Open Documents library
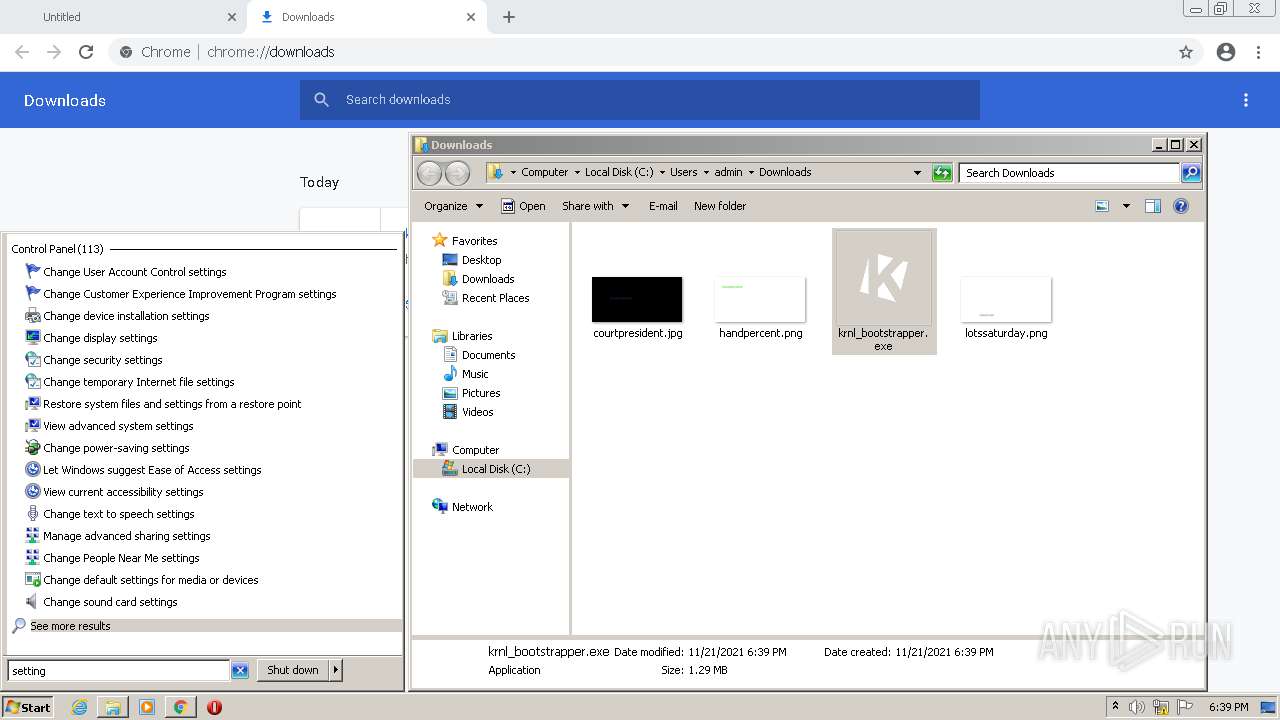 coord(488,355)
